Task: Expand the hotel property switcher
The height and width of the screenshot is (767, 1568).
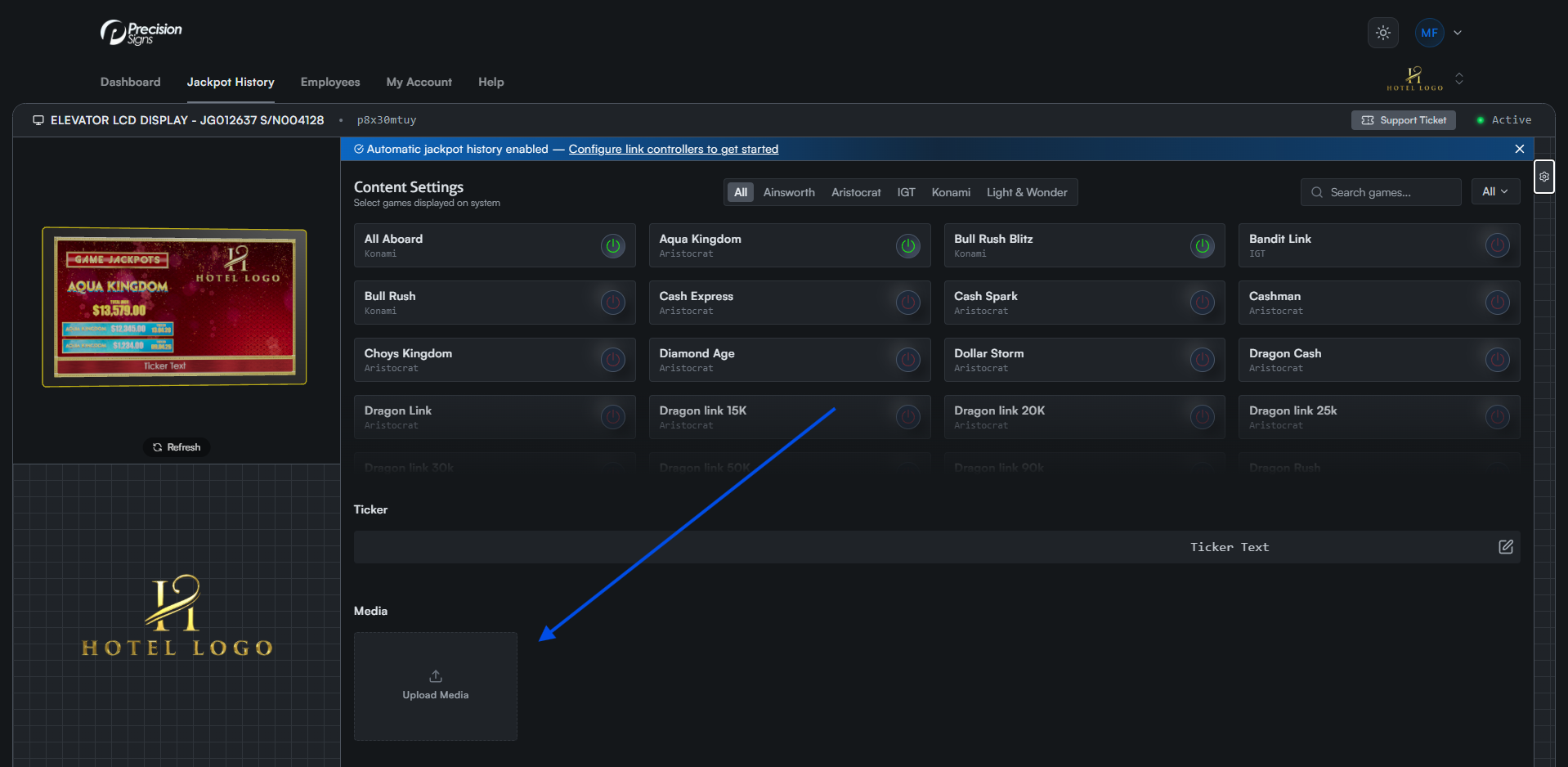Action: 1459,79
